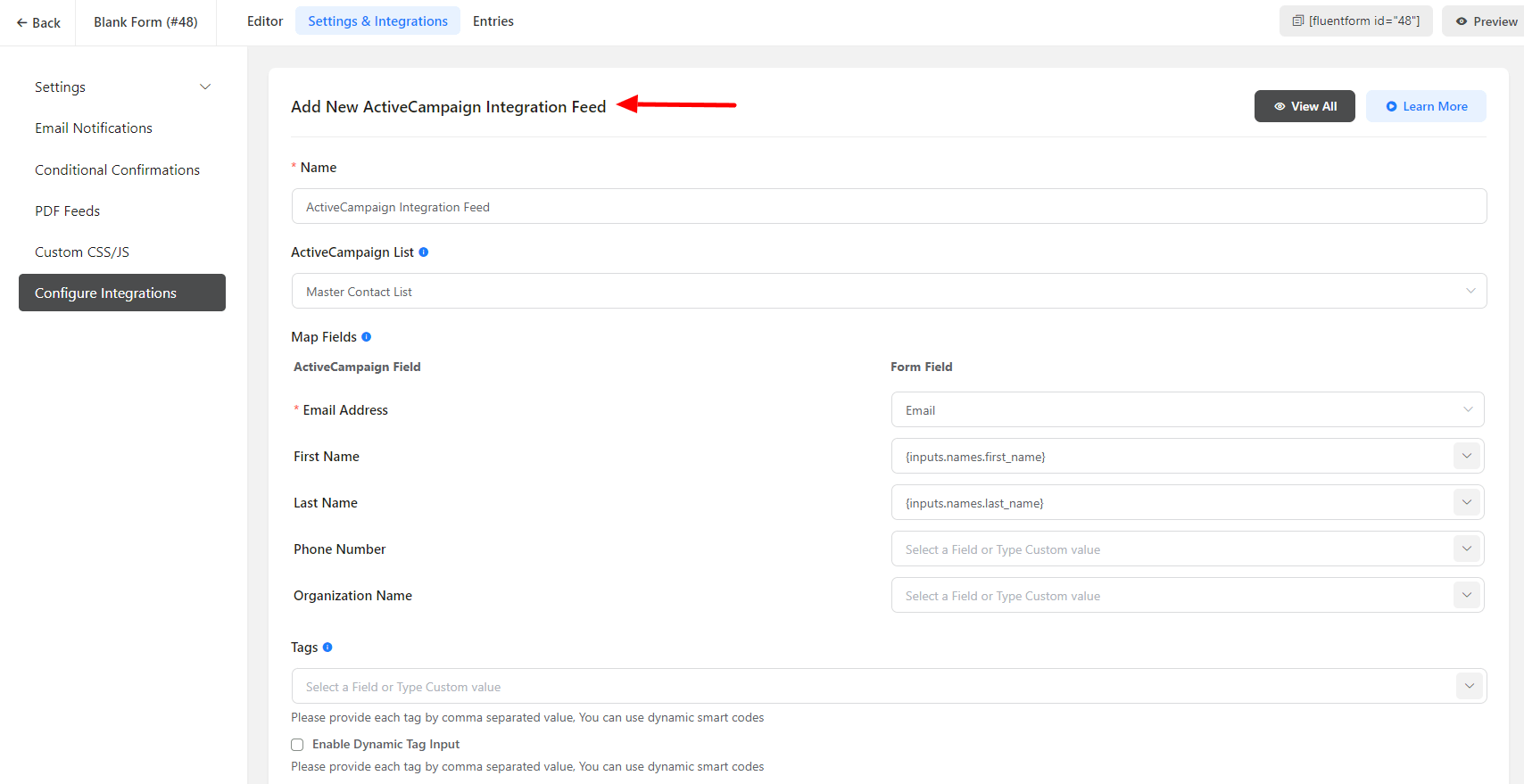The width and height of the screenshot is (1524, 784).
Task: Open Organization Name field selector chevron
Action: tap(1466, 595)
